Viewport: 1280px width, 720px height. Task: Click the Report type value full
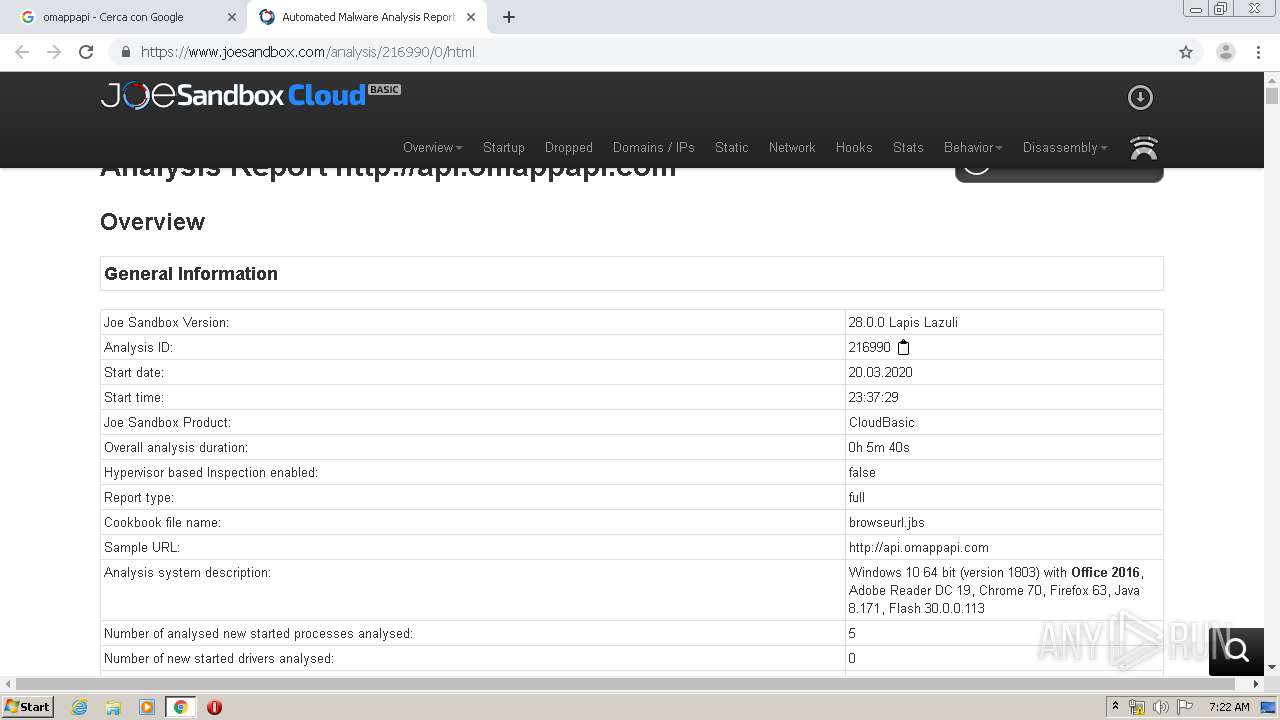857,497
